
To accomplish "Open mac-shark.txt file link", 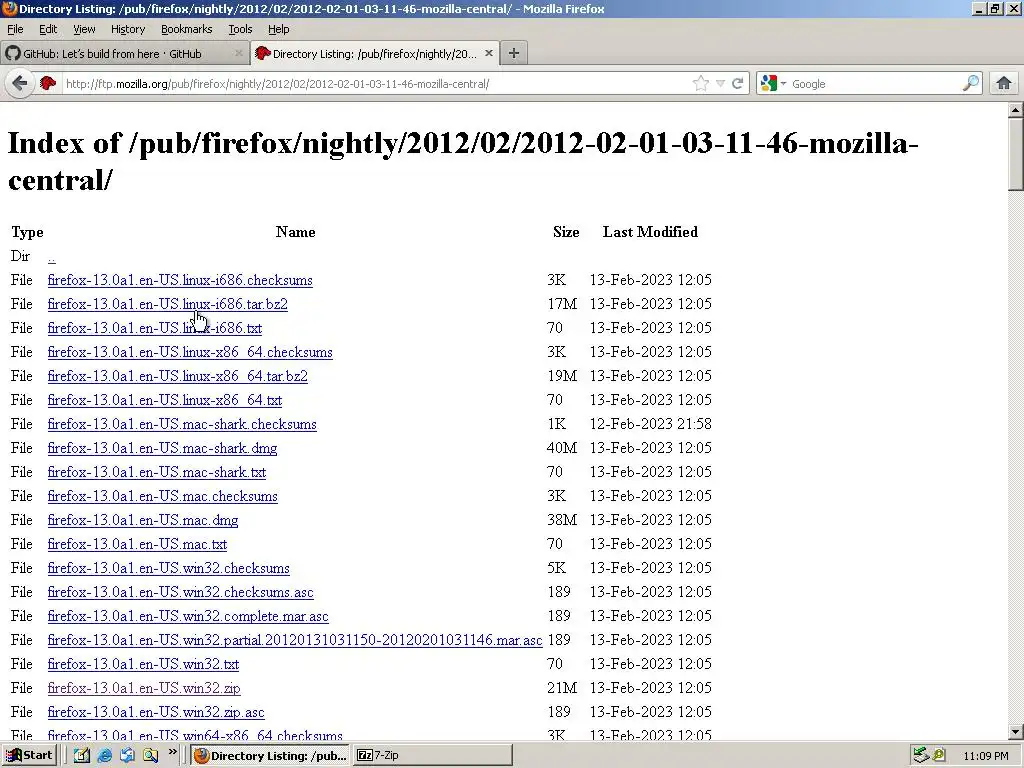I will pos(157,472).
